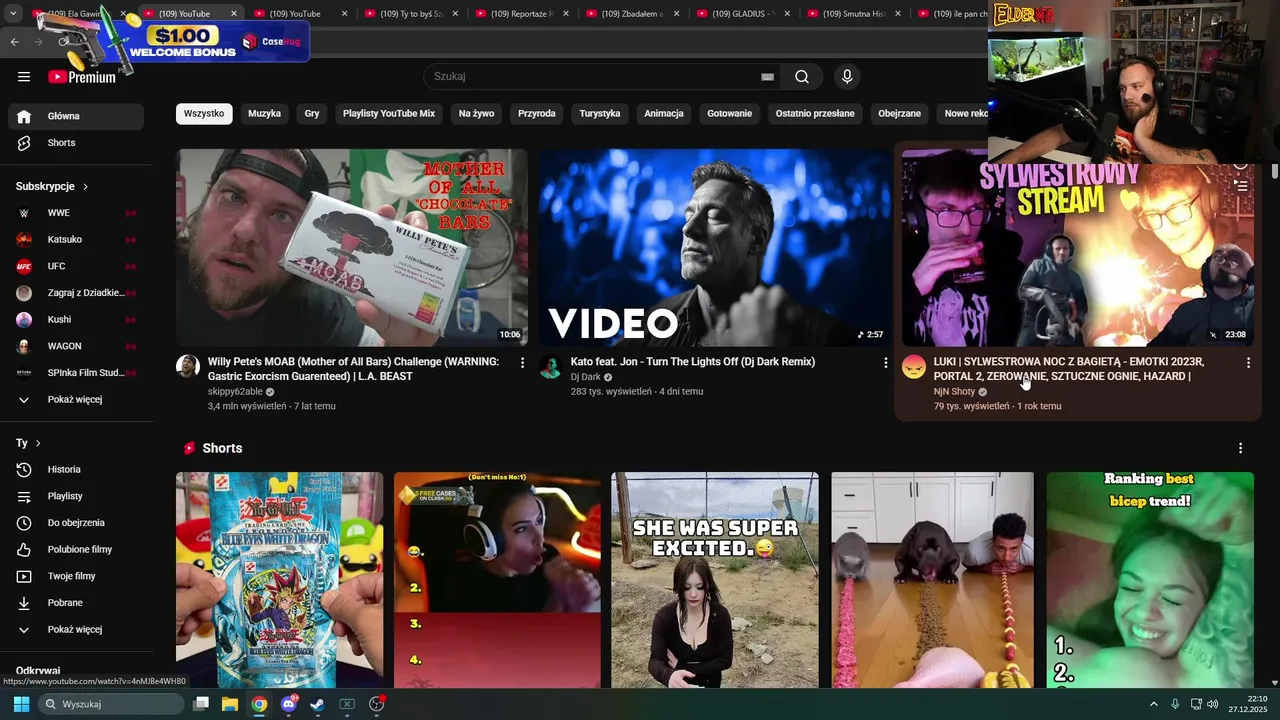Open Pobrane downloads

point(76,603)
